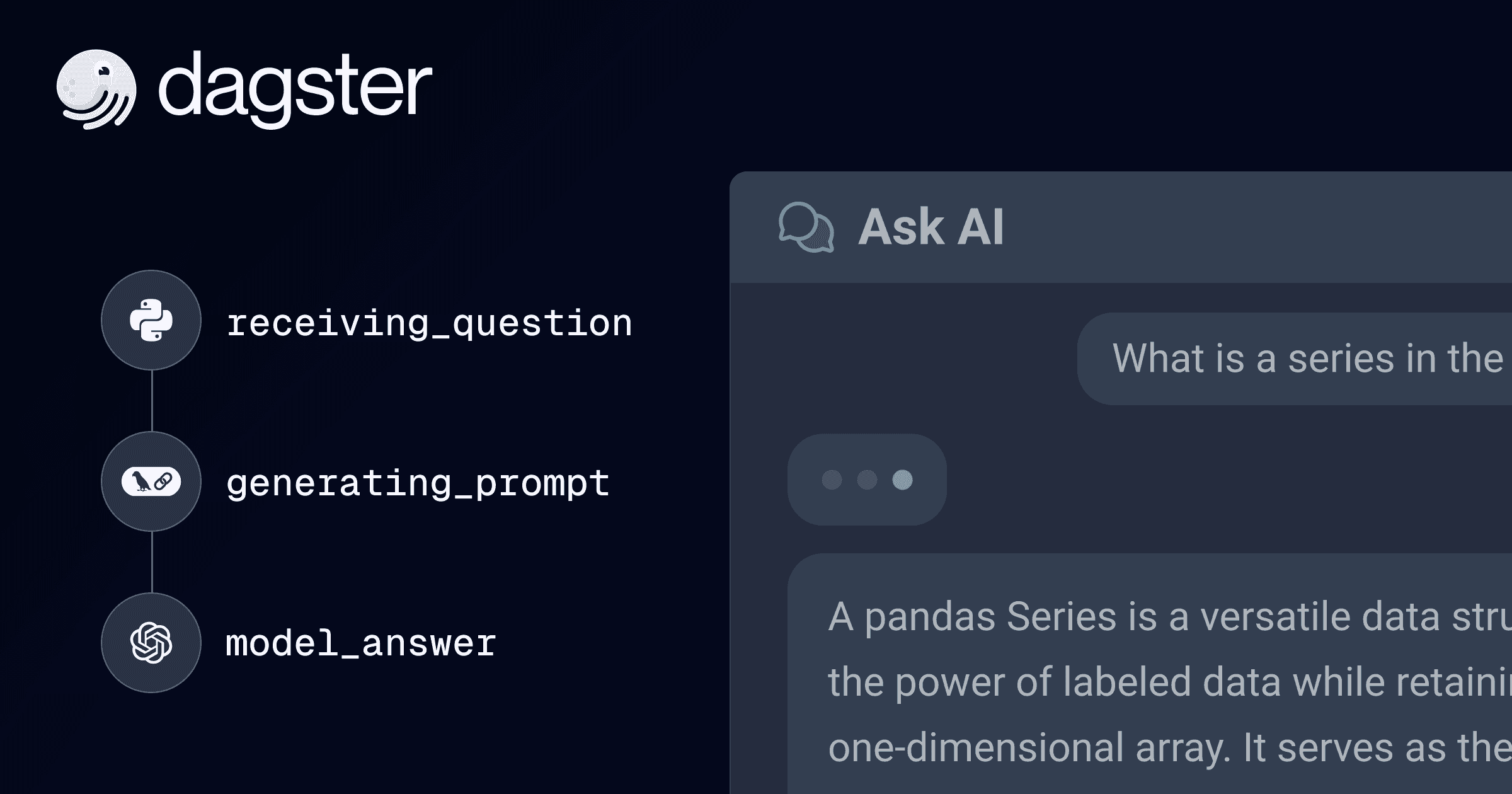Select the OpenAI logo node
Image resolution: width=1512 pixels, height=794 pixels.
pyautogui.click(x=151, y=643)
